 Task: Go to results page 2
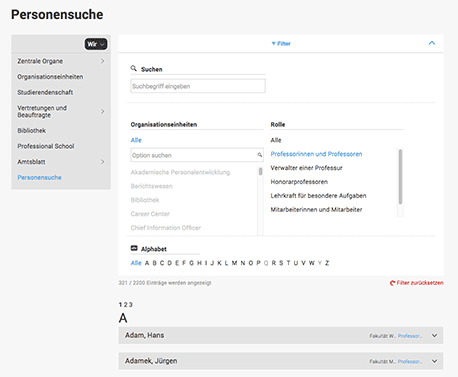click(125, 305)
